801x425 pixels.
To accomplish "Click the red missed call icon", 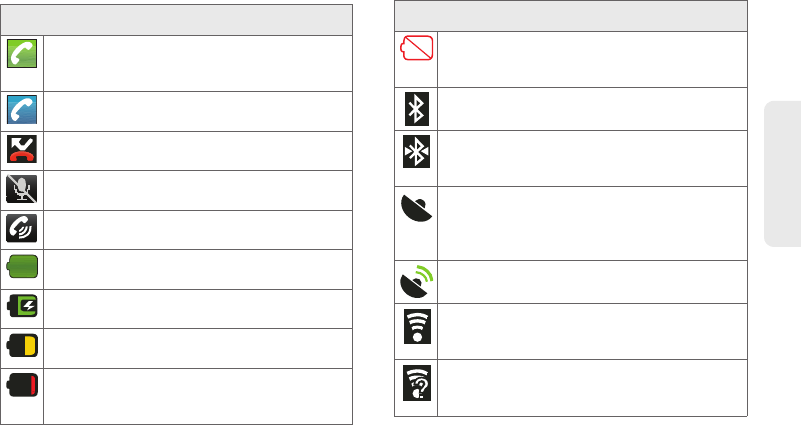I will 22,150.
